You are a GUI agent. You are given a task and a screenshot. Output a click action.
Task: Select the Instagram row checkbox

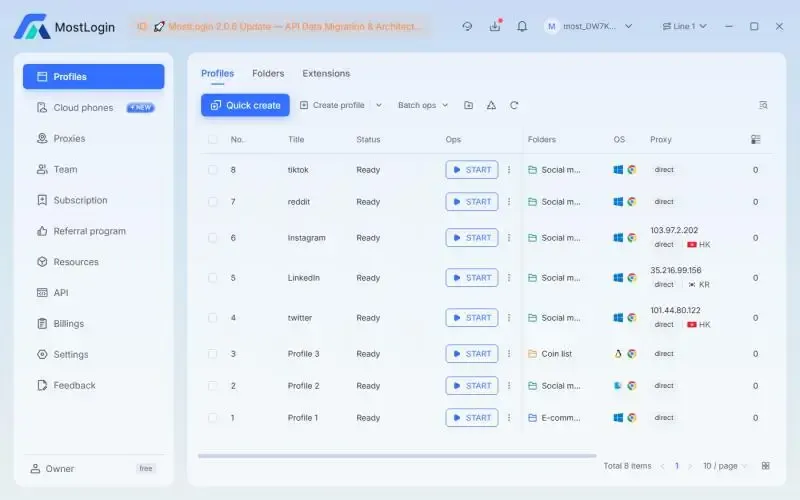(212, 238)
